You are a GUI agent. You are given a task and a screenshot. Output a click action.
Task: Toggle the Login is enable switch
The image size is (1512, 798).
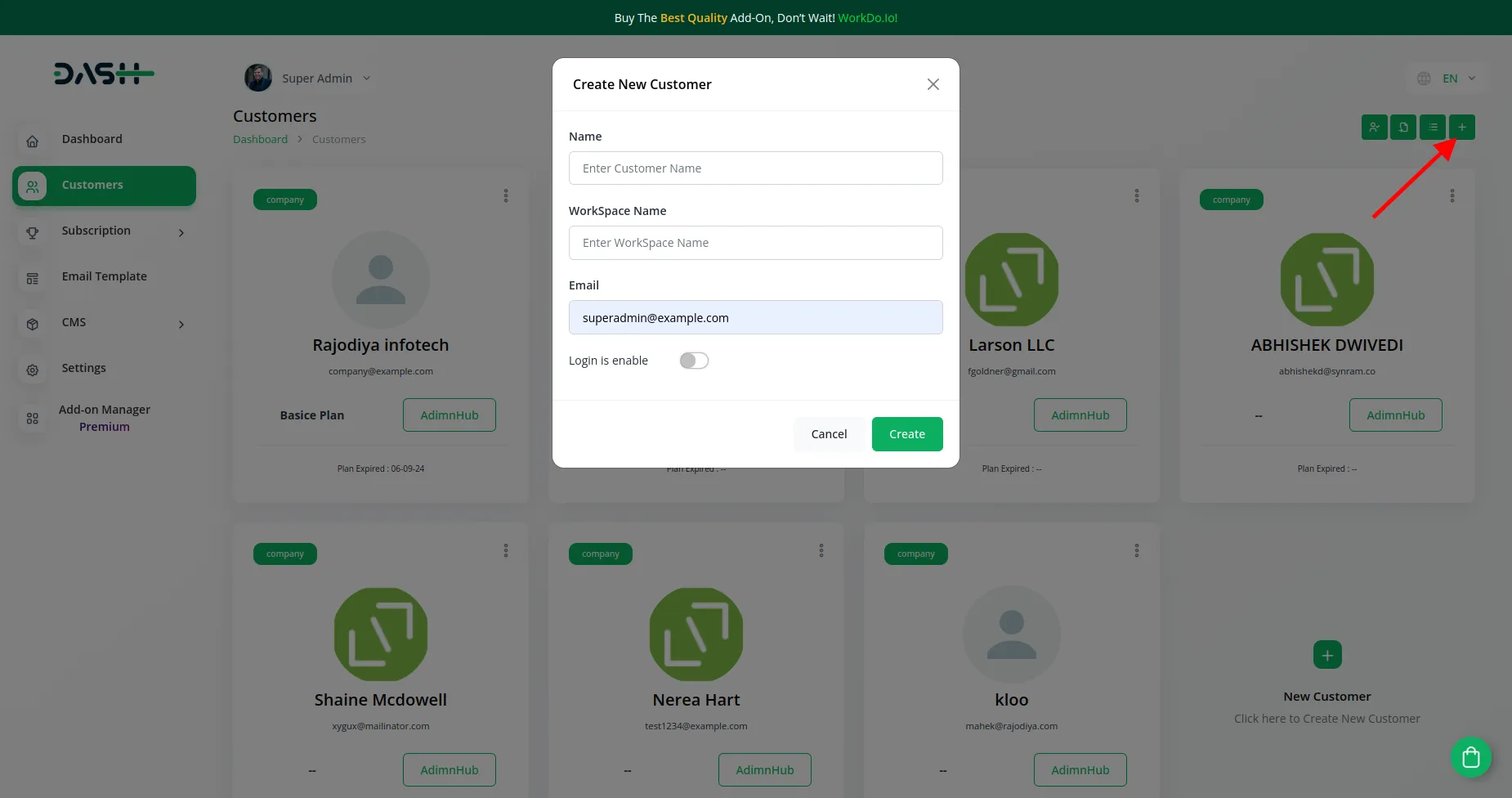694,361
